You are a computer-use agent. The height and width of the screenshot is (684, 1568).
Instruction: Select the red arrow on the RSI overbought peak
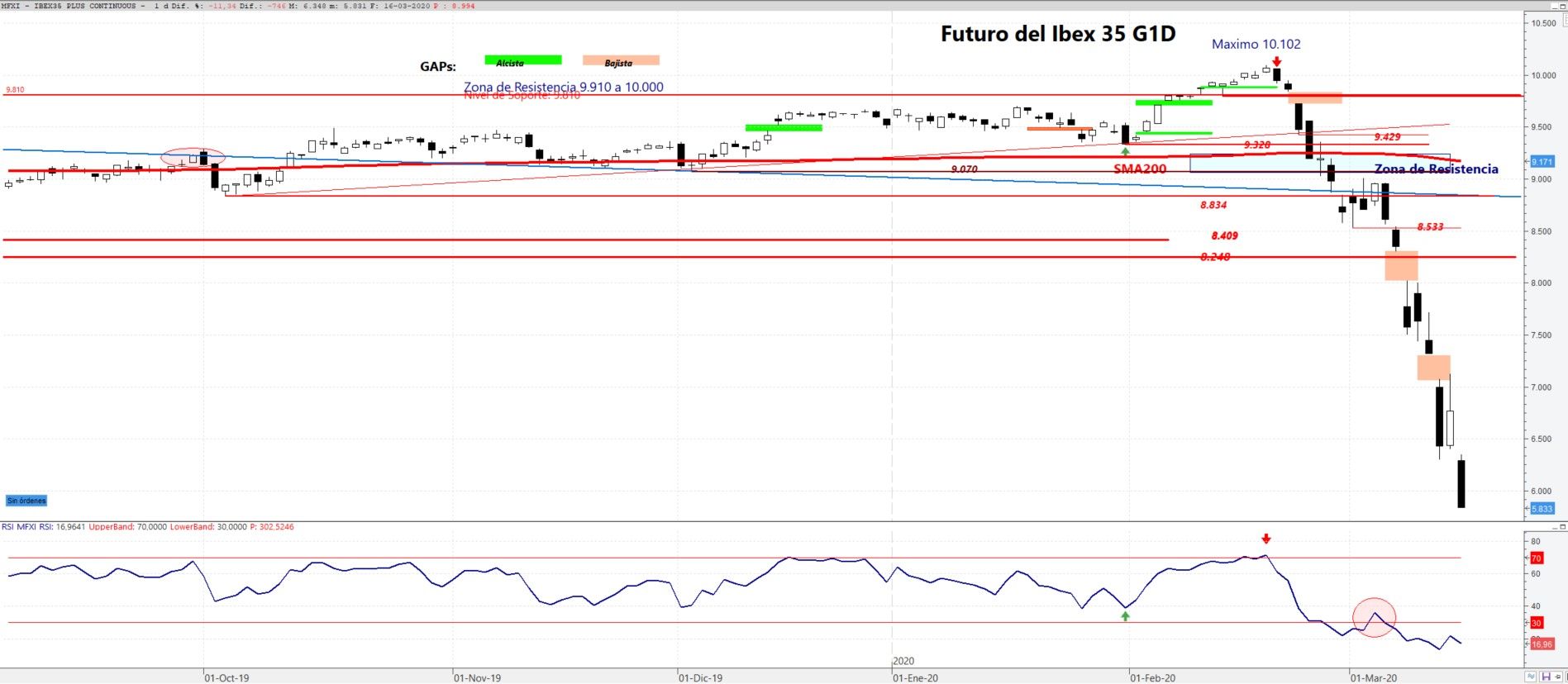(1266, 539)
